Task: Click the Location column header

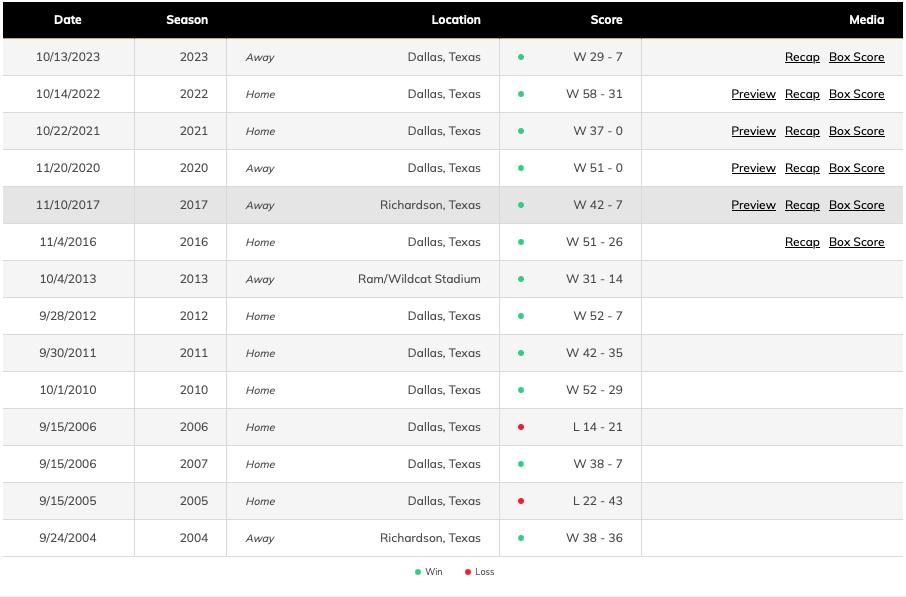Action: 456,19
